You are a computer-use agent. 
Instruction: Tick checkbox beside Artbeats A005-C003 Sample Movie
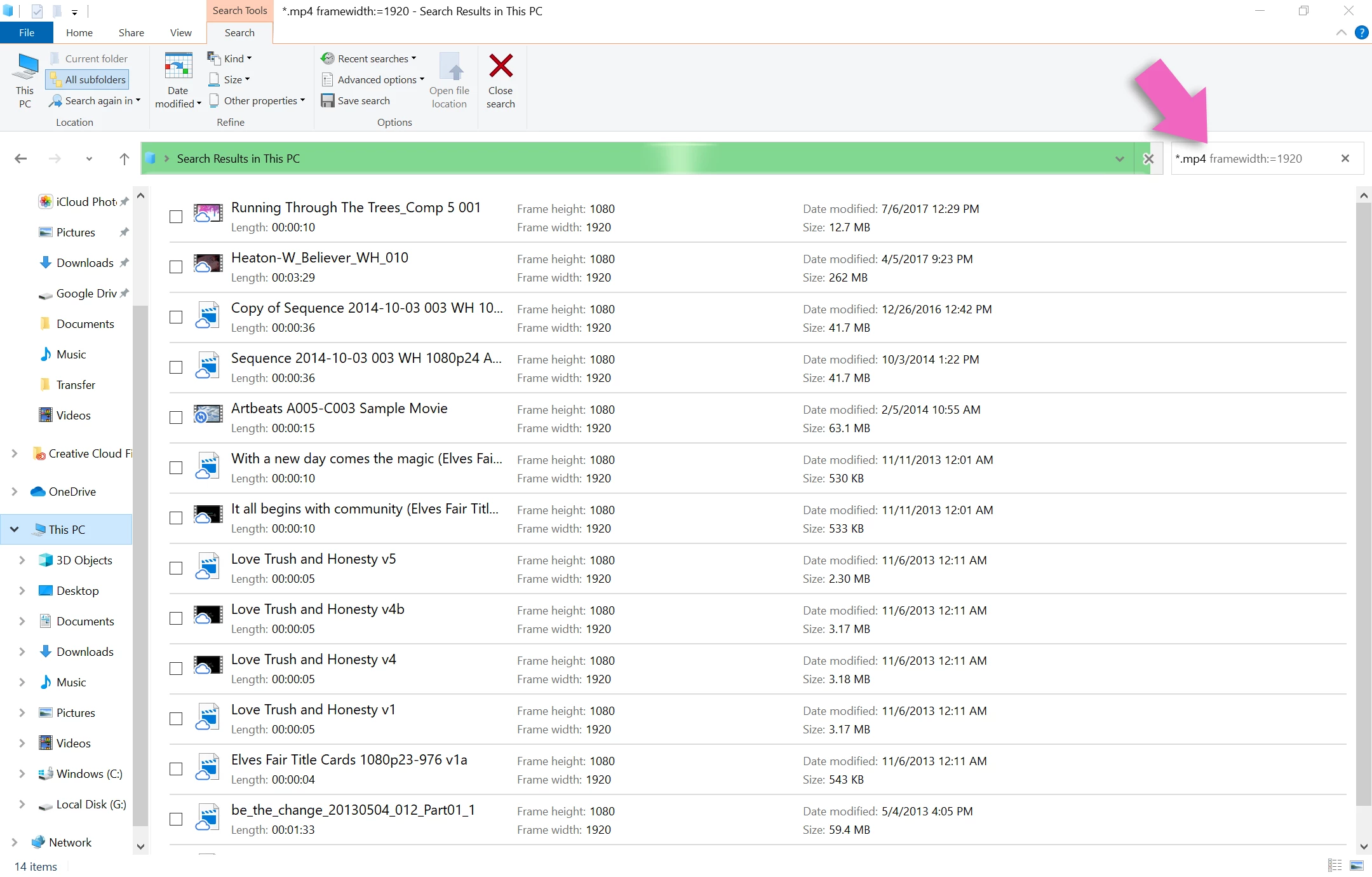click(176, 418)
